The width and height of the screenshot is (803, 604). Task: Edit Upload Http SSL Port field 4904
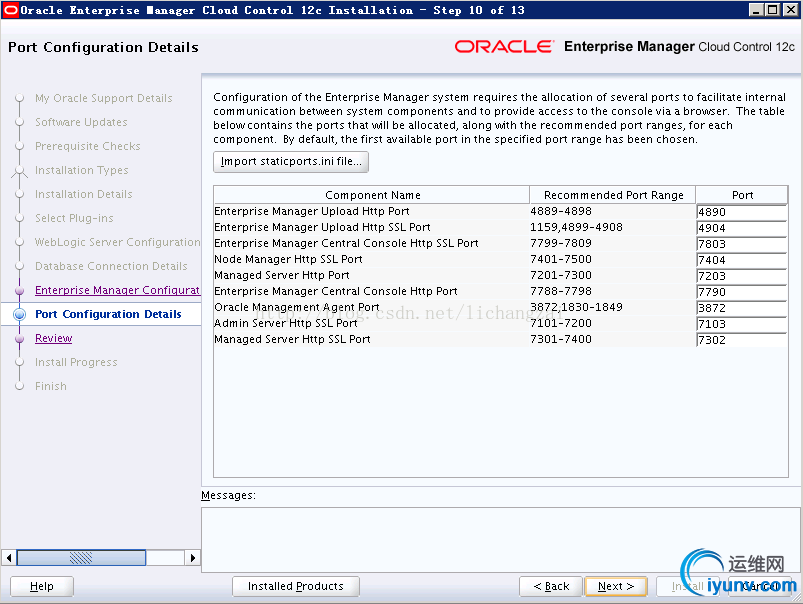click(742, 228)
